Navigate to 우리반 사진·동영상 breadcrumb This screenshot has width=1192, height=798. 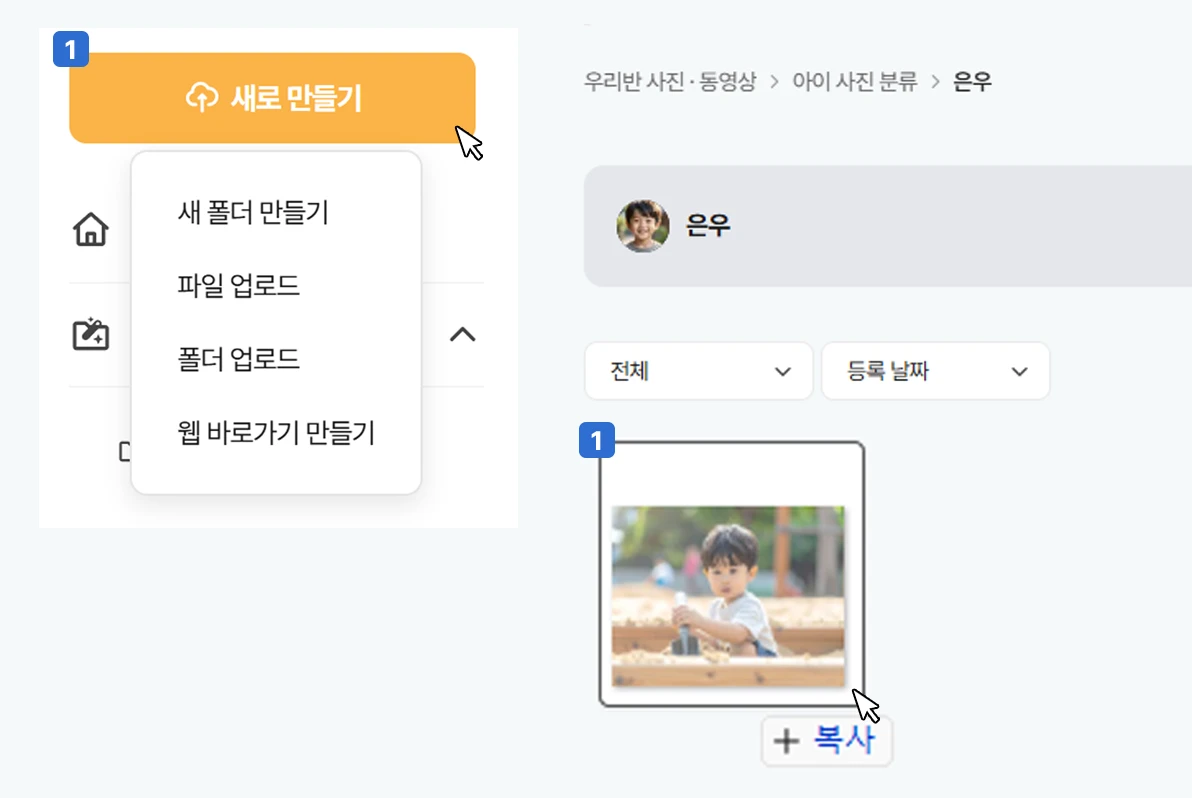670,82
